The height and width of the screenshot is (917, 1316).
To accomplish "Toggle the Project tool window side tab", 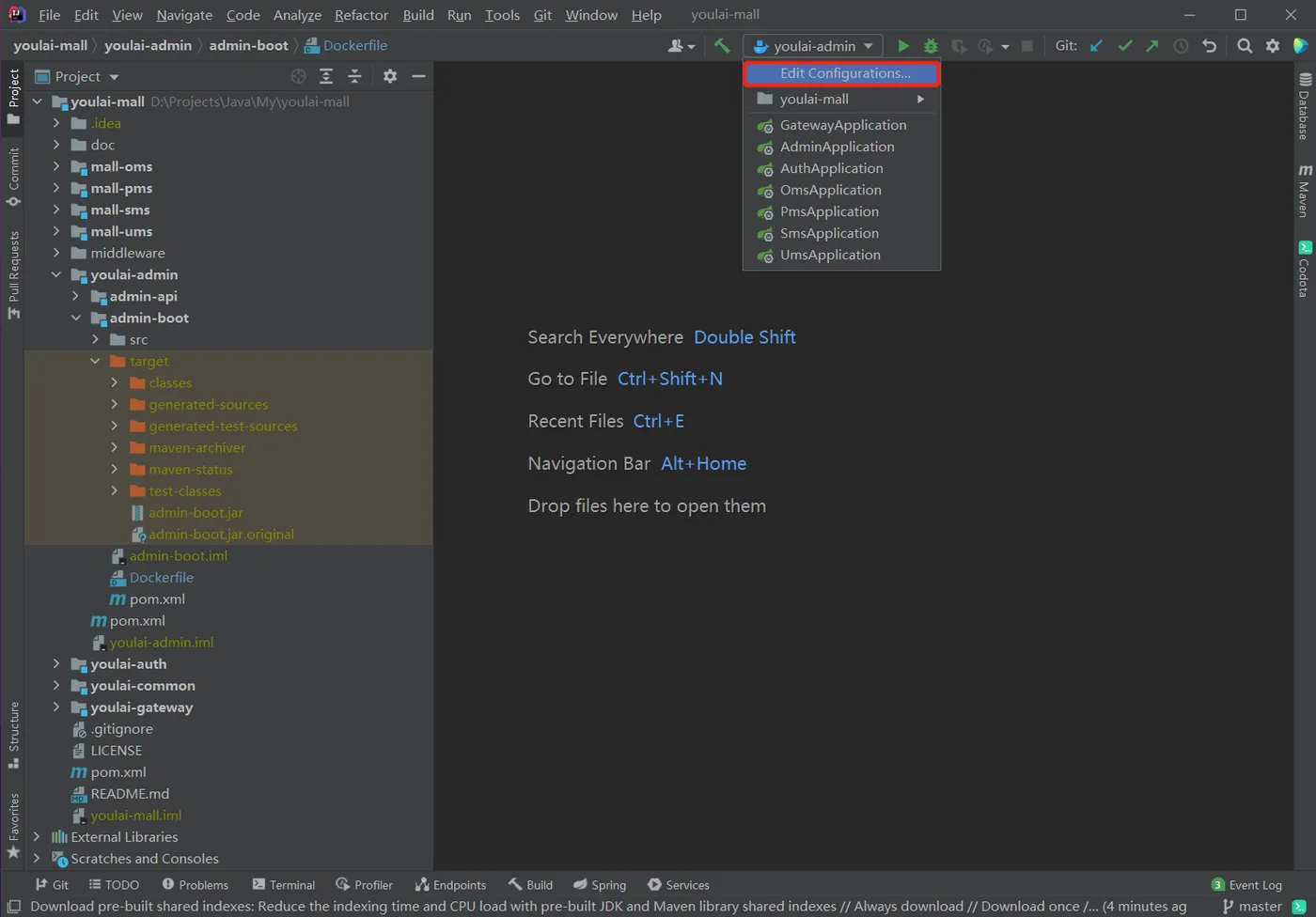I will point(13,97).
